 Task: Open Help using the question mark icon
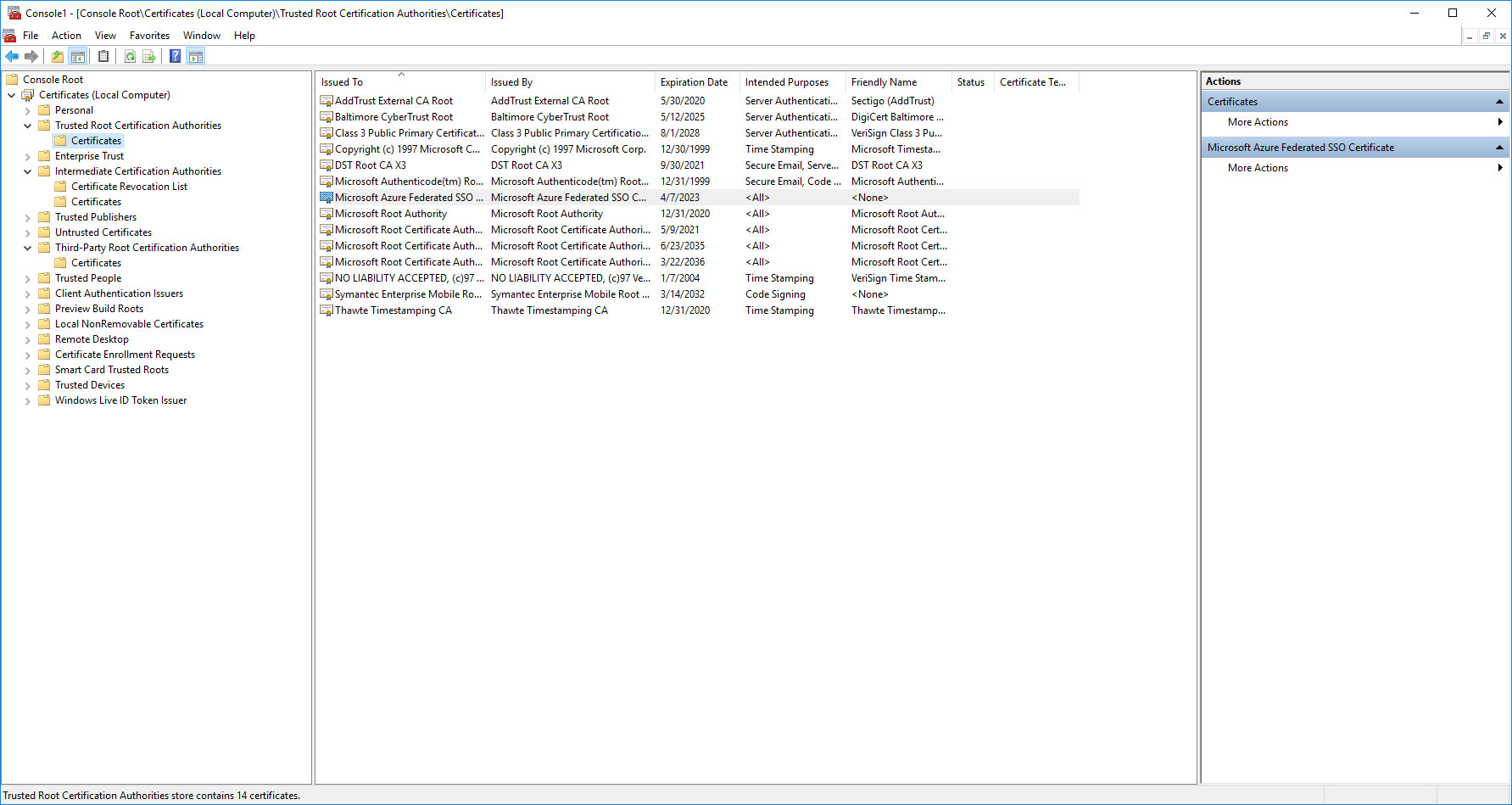(175, 56)
